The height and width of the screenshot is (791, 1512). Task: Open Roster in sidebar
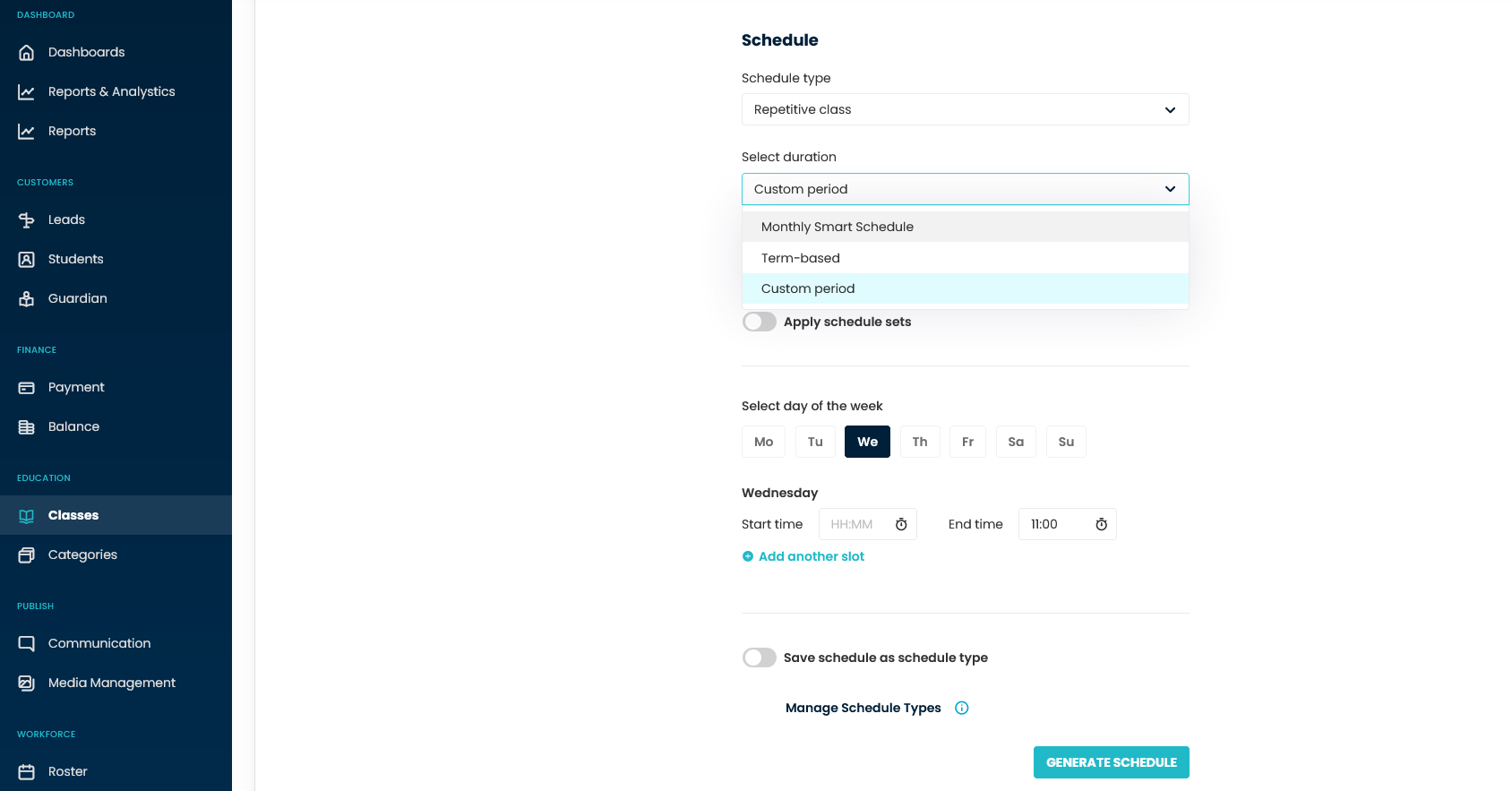click(x=116, y=771)
